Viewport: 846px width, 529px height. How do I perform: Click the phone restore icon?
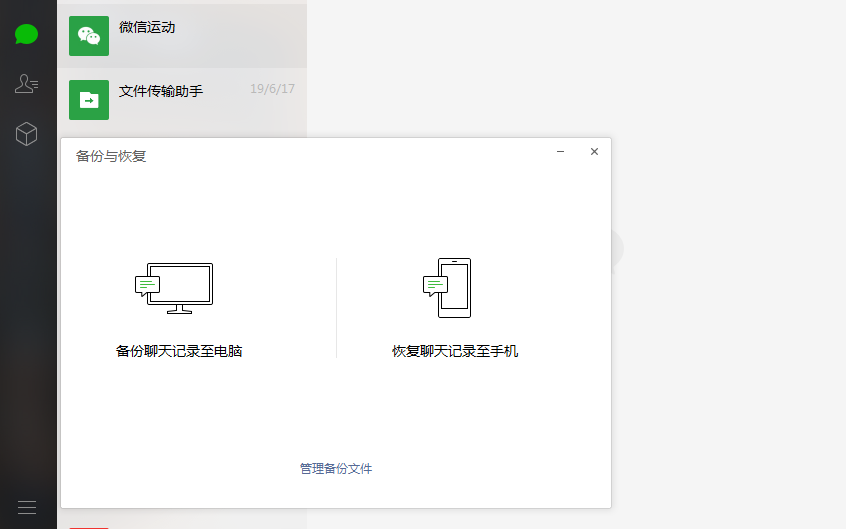click(448, 288)
